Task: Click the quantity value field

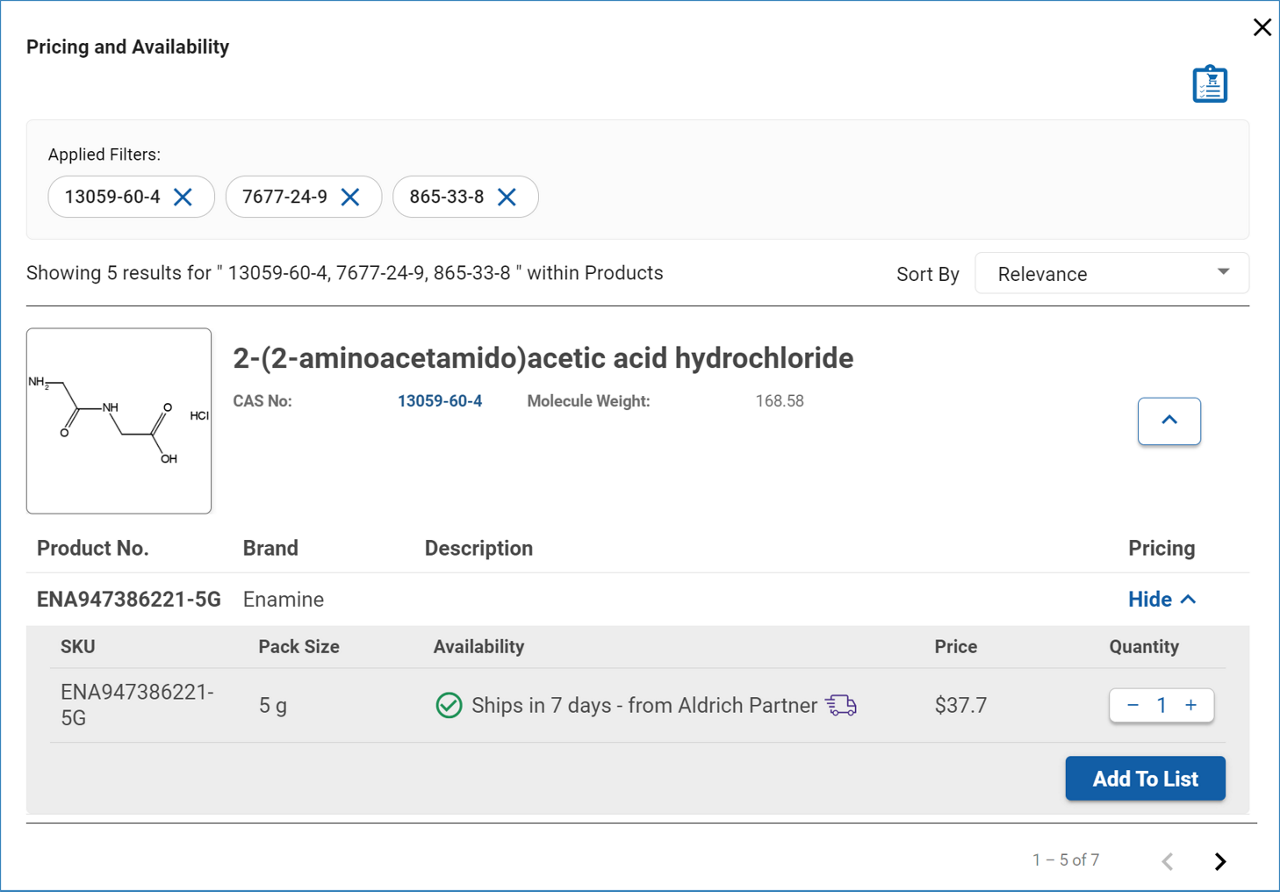Action: coord(1162,705)
